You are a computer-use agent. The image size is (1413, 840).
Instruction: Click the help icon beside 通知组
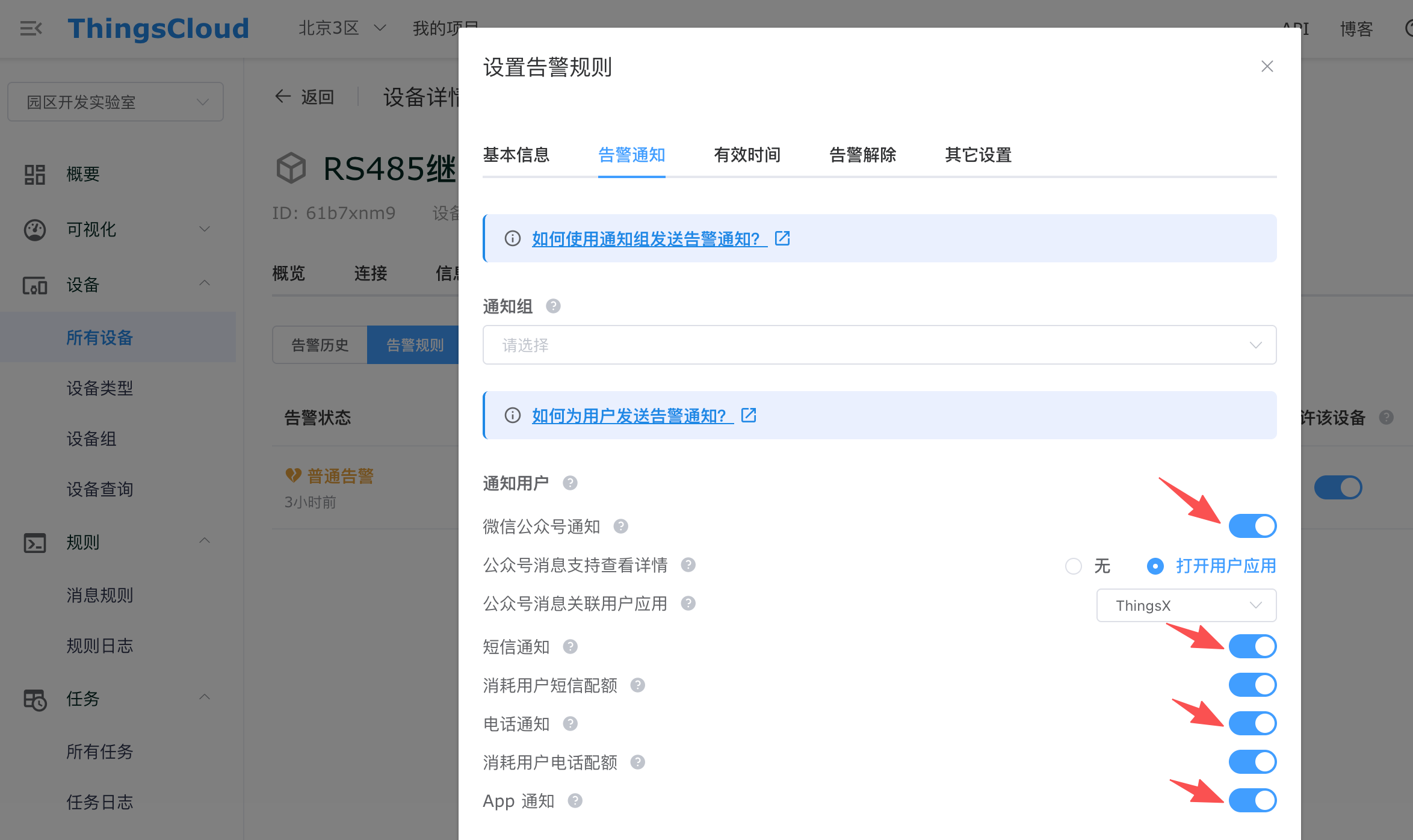pos(553,306)
